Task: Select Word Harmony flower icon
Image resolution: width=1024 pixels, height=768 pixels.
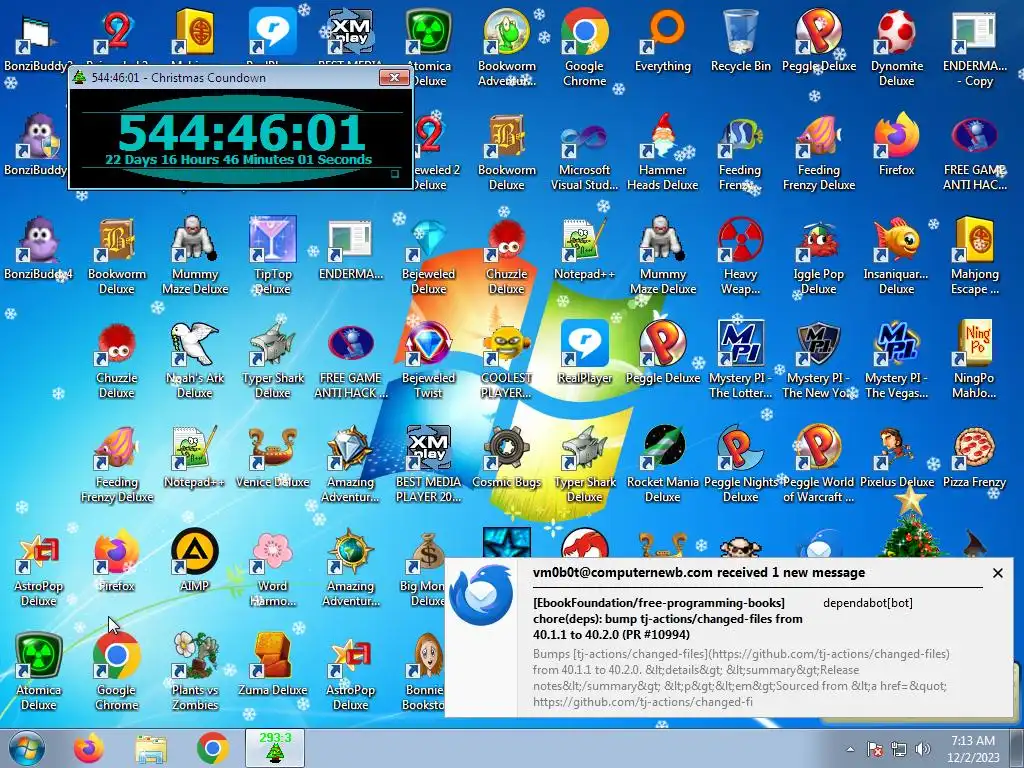Action: [273, 567]
